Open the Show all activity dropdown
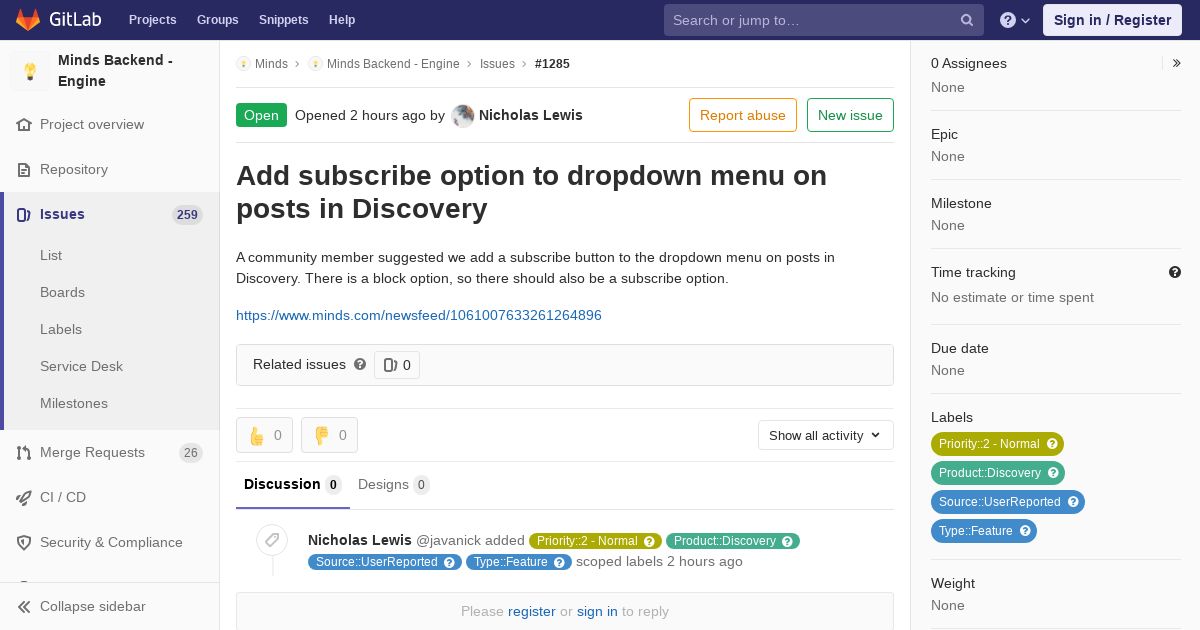1200x630 pixels. click(x=826, y=435)
